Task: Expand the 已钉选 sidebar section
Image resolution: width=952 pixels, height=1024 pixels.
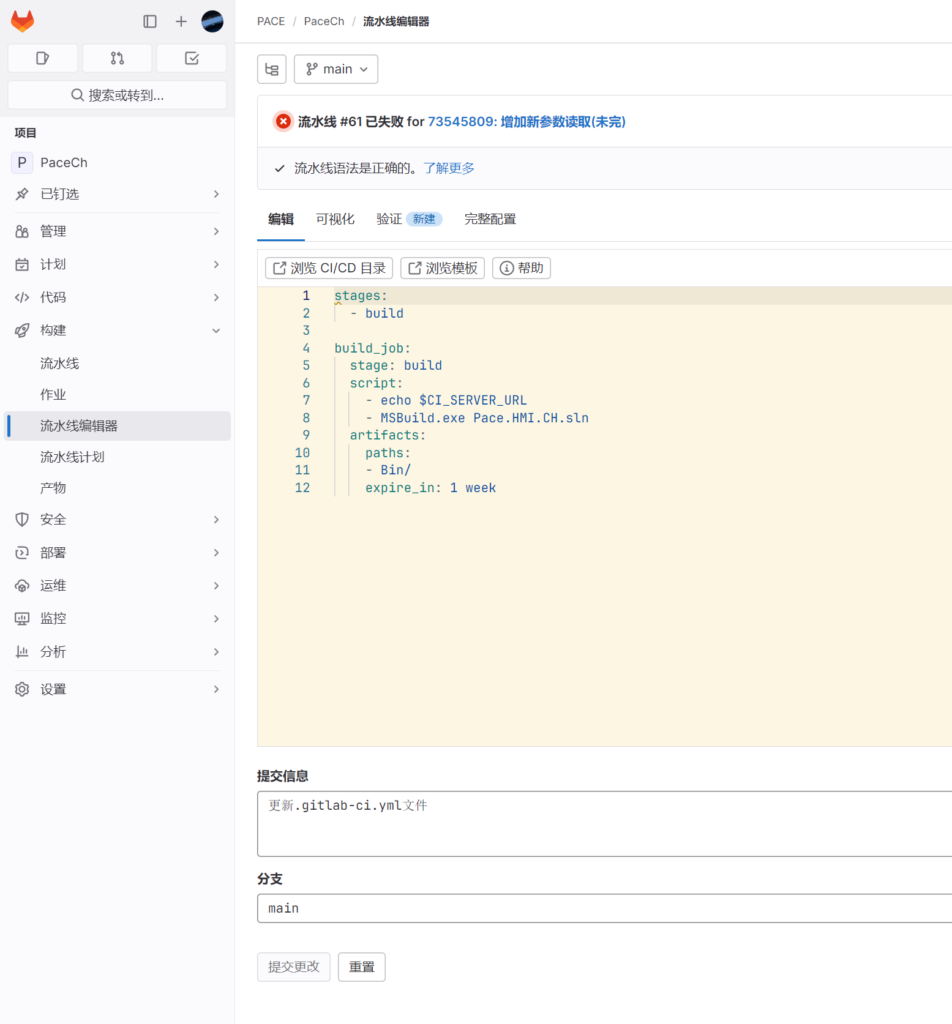Action: [117, 194]
